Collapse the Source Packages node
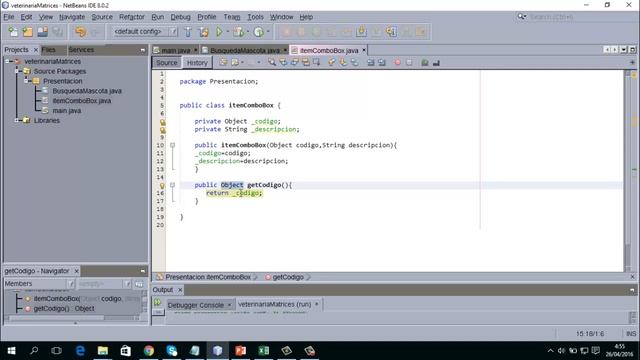This screenshot has width=640, height=360. [17, 71]
